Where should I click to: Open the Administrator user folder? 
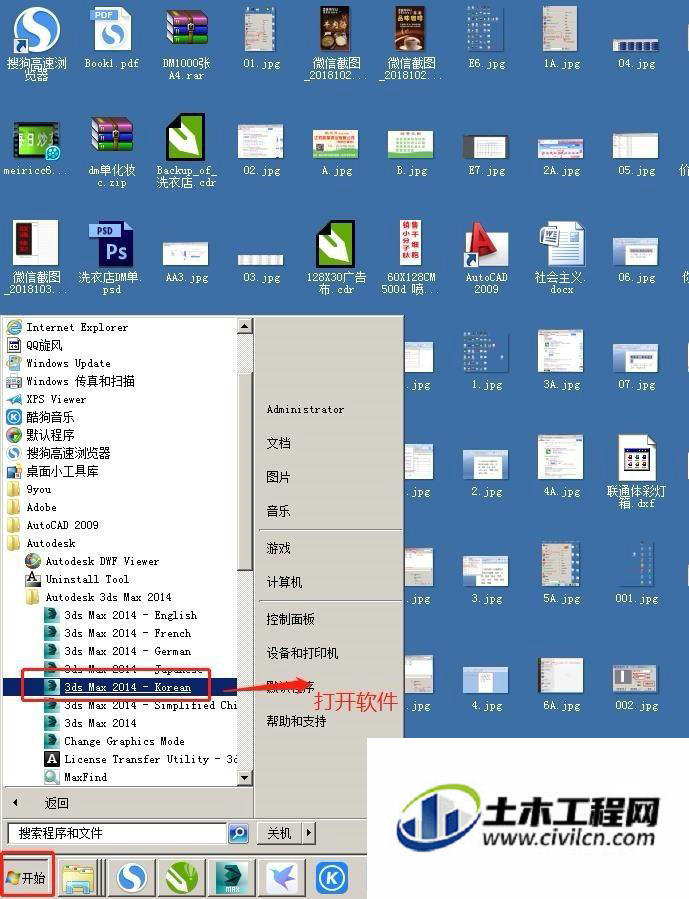(305, 409)
